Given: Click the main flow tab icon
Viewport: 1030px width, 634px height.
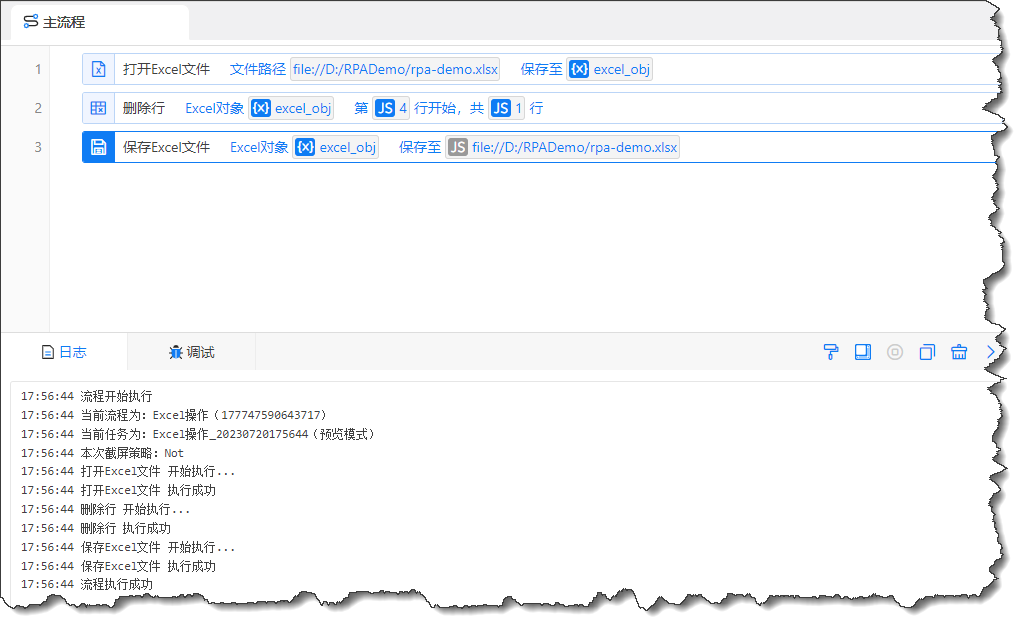Looking at the screenshot, I should tap(31, 22).
